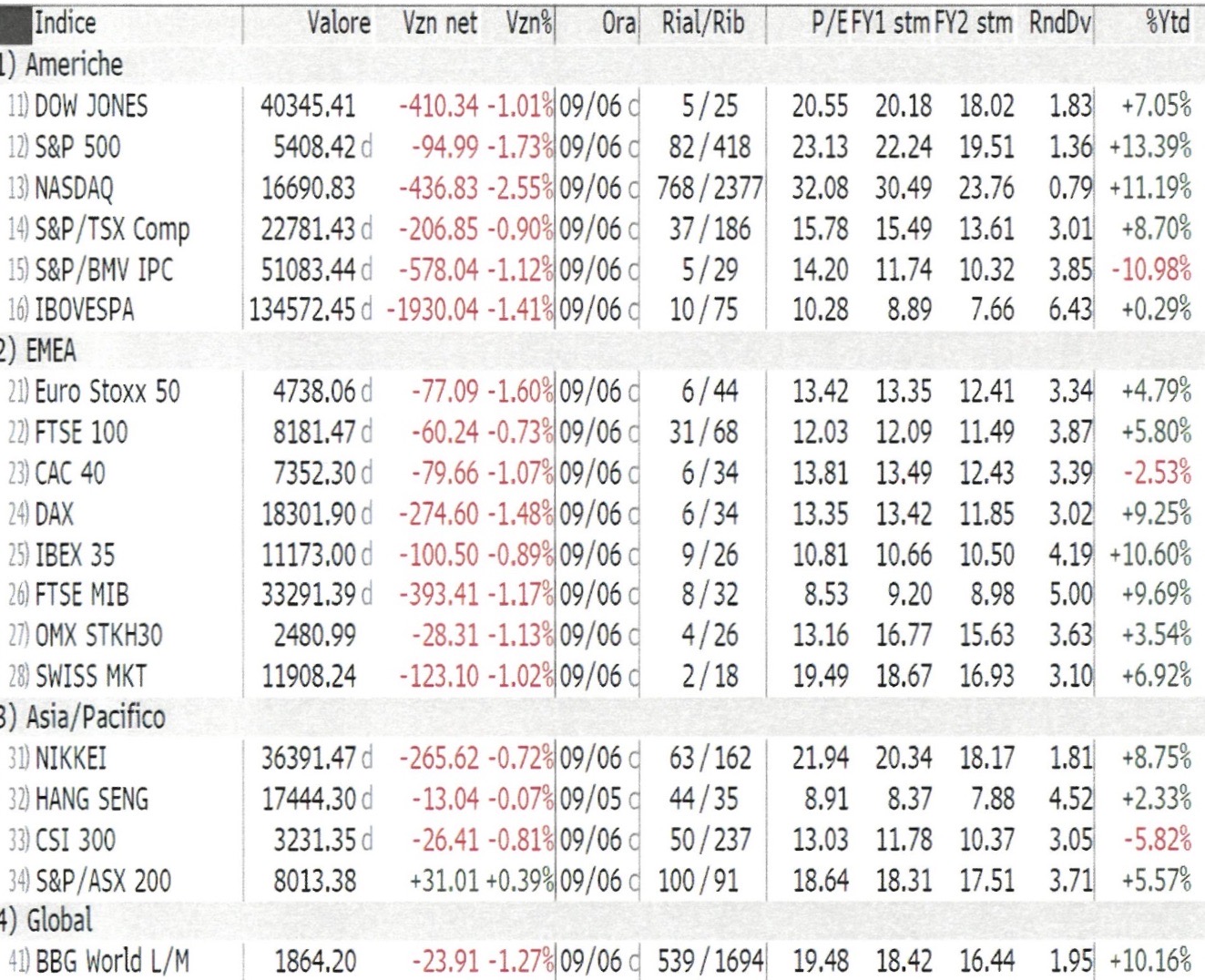
Task: Sort by the Valore column header
Action: coord(339,23)
